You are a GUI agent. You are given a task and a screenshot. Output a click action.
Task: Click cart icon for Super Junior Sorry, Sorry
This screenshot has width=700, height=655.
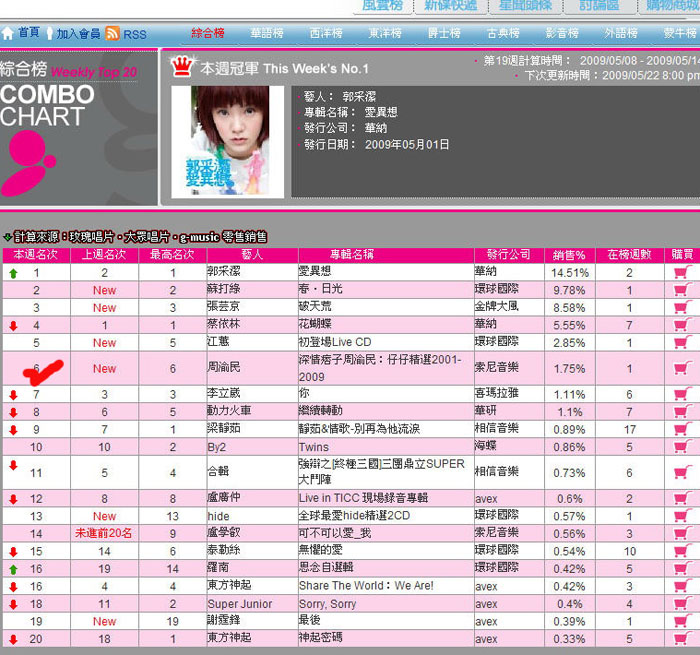click(682, 603)
